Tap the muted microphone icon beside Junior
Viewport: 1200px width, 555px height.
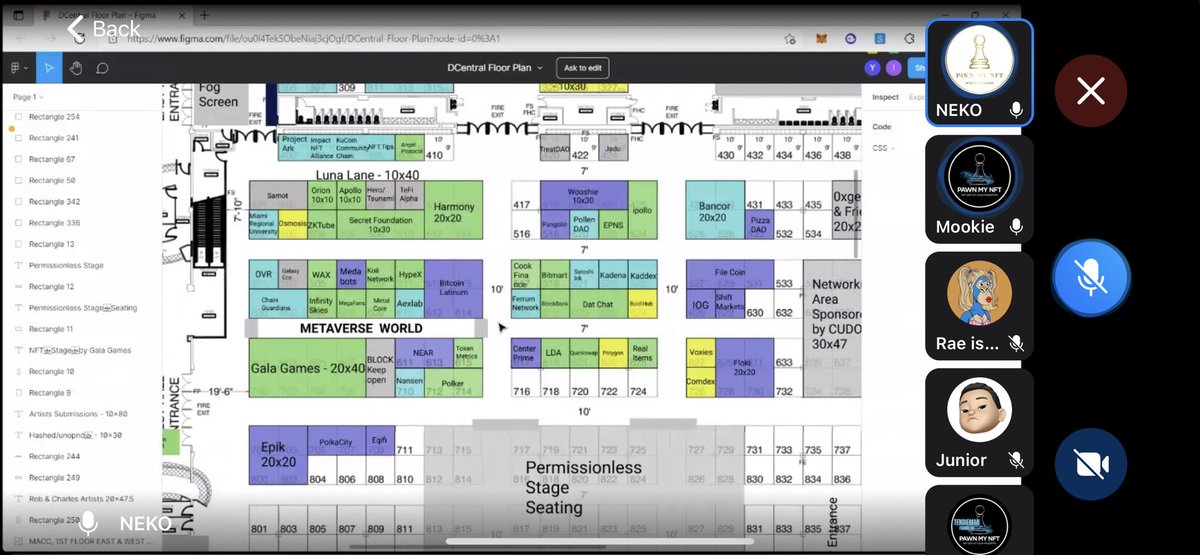(1016, 460)
